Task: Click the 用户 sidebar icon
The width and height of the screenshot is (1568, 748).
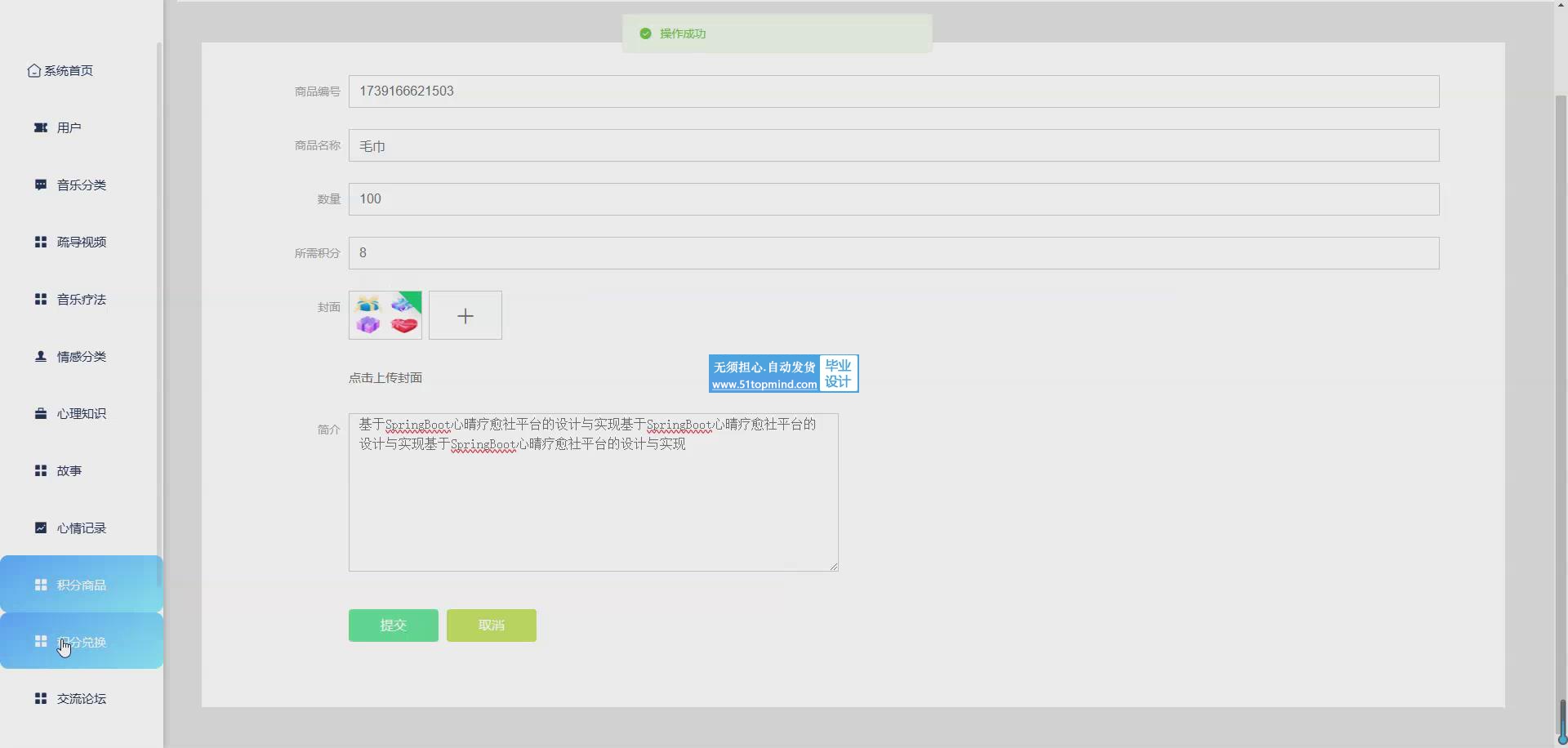Action: tap(40, 127)
